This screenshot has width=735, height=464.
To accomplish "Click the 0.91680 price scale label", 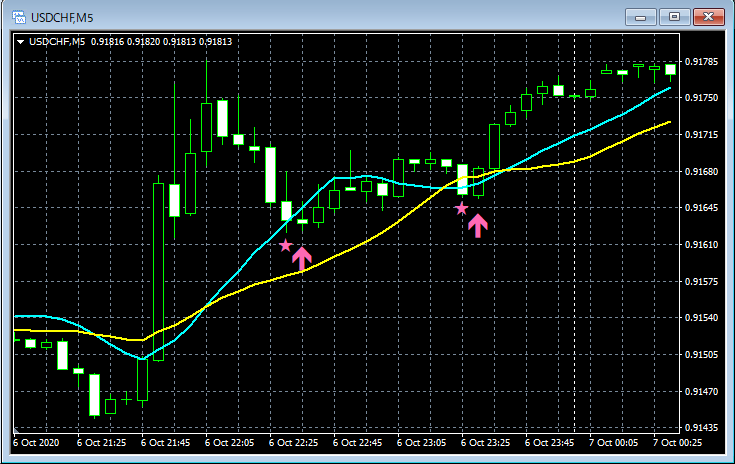I will point(701,172).
